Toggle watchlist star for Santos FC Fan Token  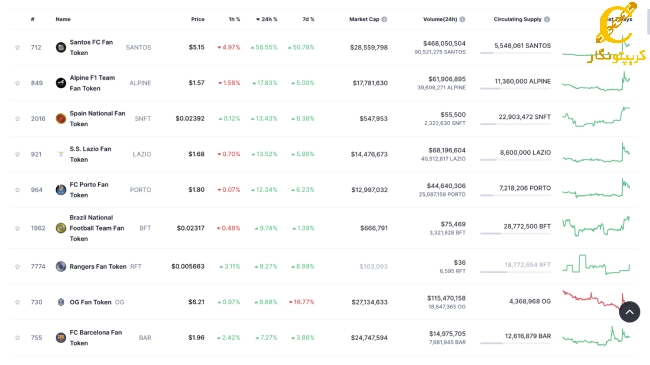click(x=17, y=47)
